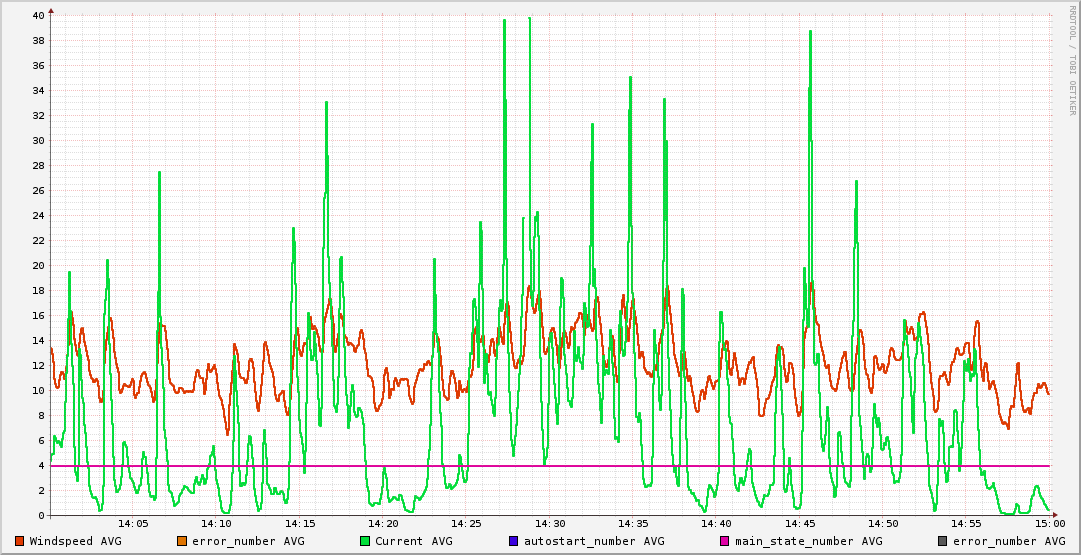Click the 40 value on y-axis

pyautogui.click(x=37, y=15)
